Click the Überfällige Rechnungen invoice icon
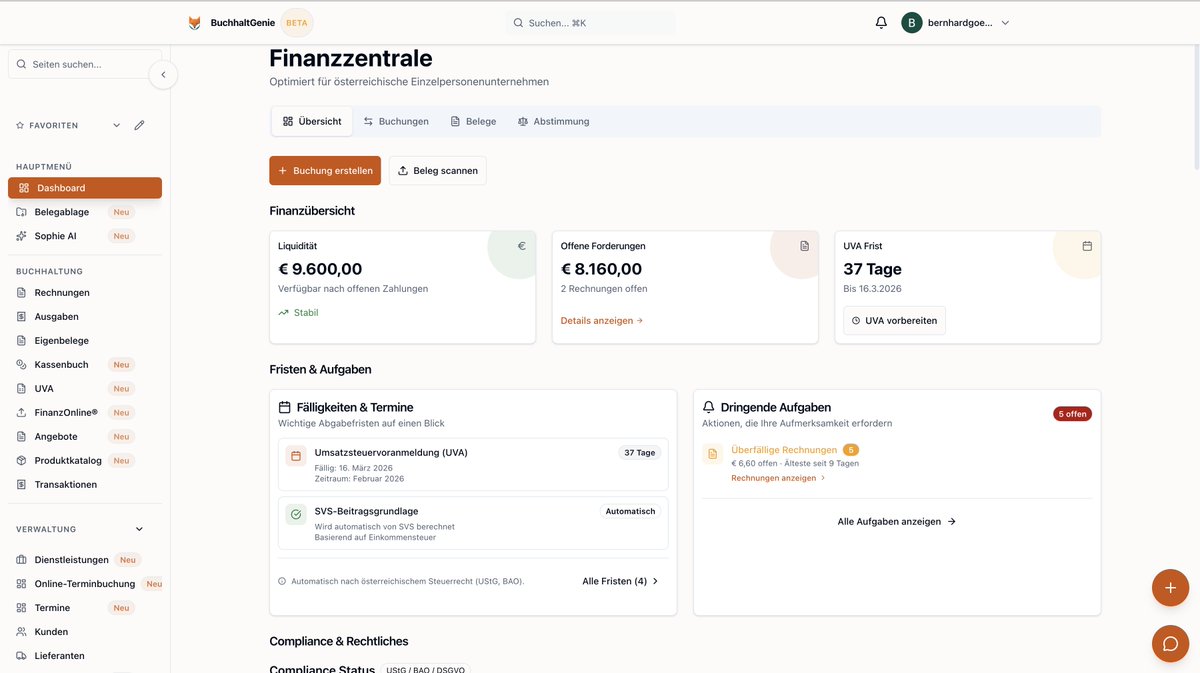Image resolution: width=1200 pixels, height=673 pixels. click(x=712, y=454)
